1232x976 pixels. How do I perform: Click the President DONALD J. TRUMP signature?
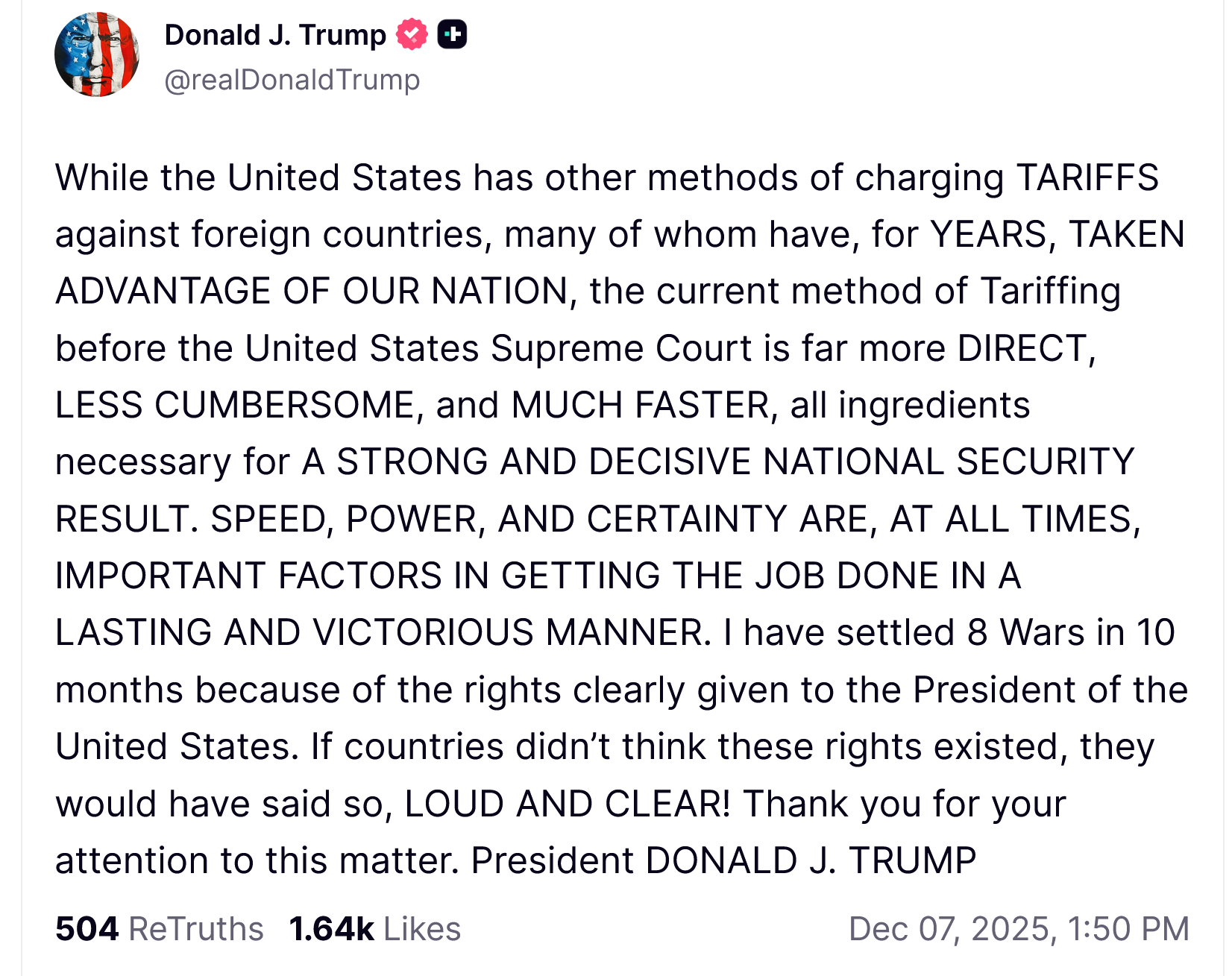point(723,860)
